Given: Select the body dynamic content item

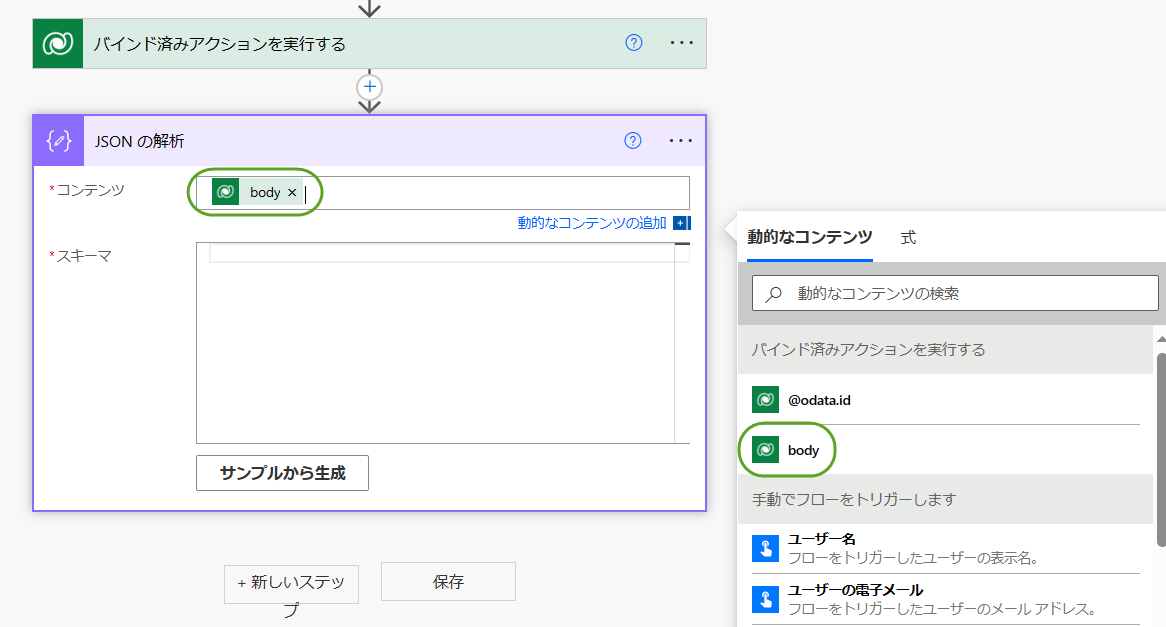Looking at the screenshot, I should tap(946, 450).
